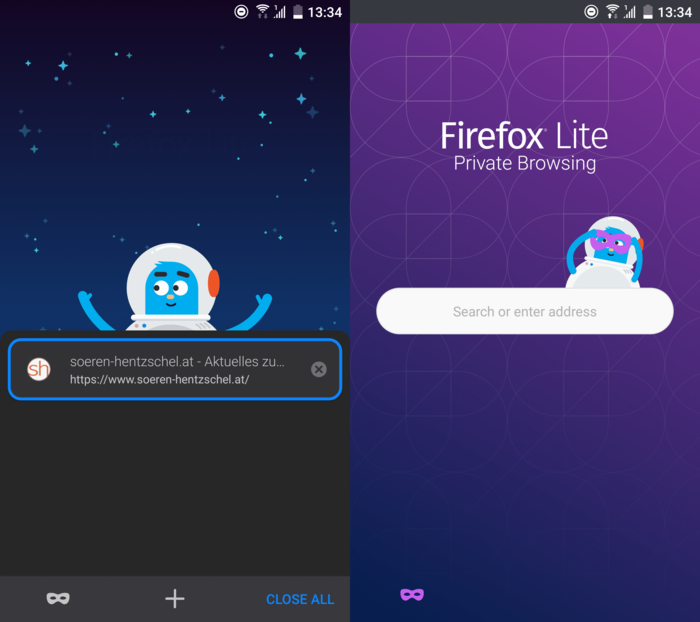
Task: Tap CLOSE ALL to close every tab
Action: (x=300, y=599)
